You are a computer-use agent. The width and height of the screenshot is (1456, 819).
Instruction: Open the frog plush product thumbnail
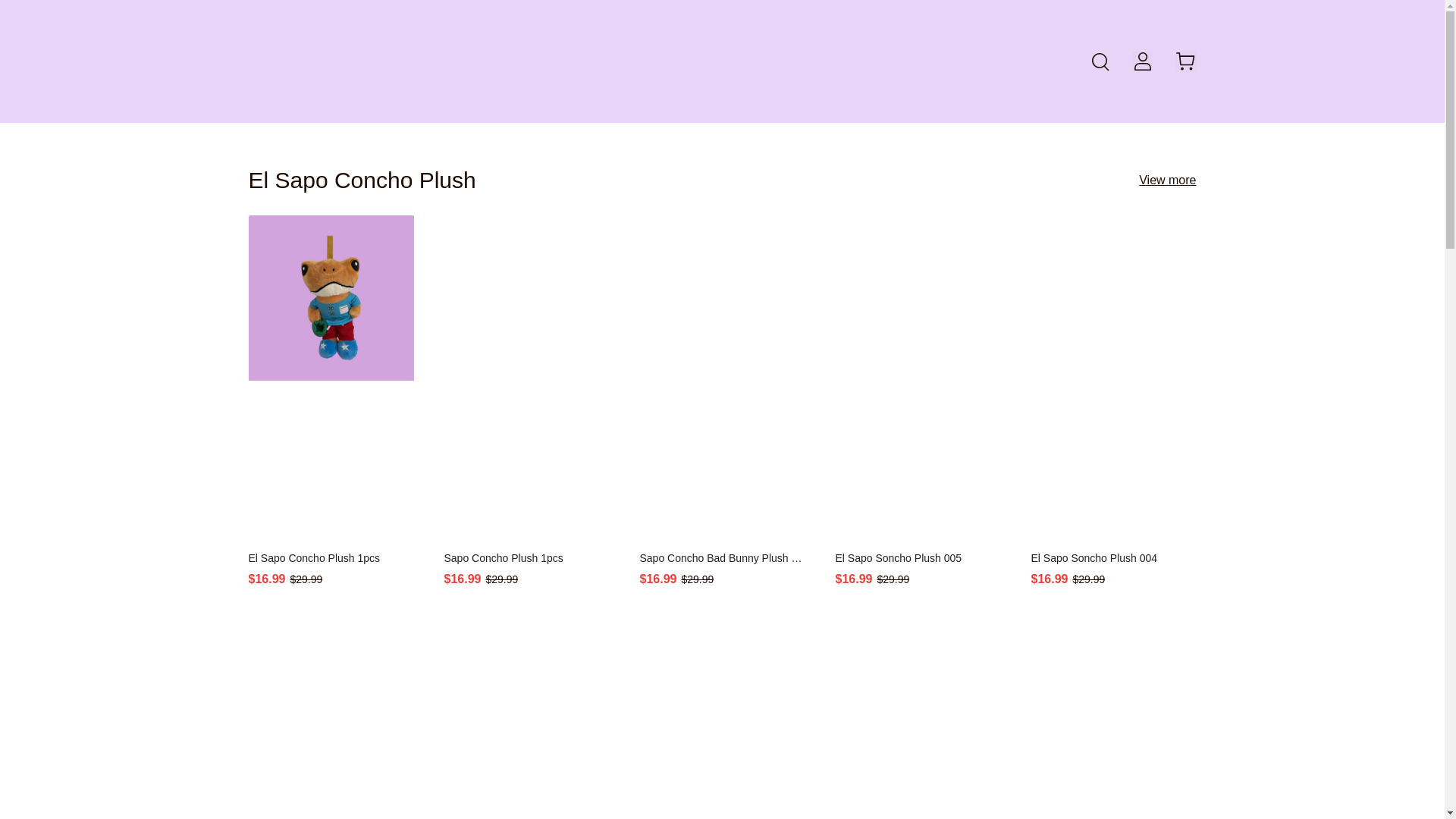coord(331,298)
